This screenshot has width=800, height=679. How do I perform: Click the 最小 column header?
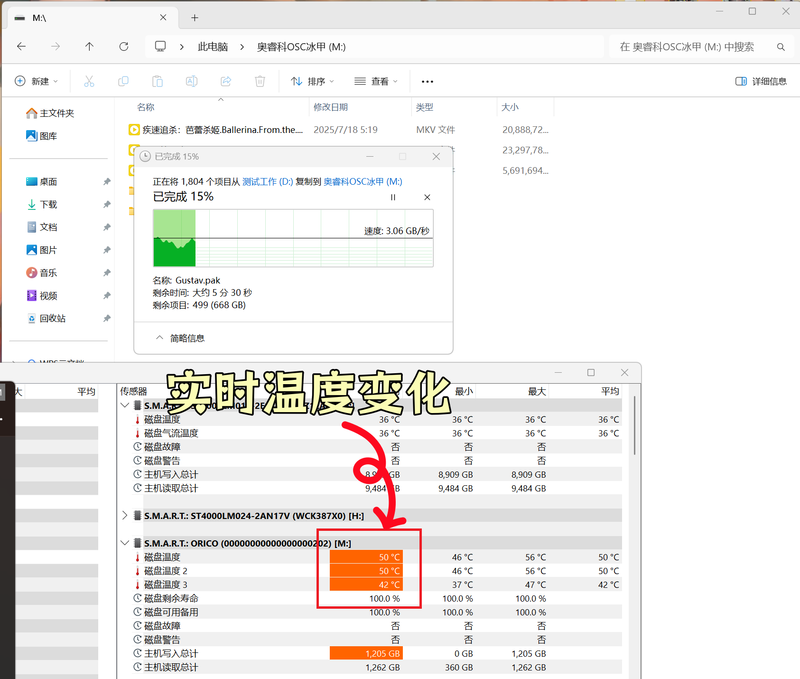(x=464, y=391)
